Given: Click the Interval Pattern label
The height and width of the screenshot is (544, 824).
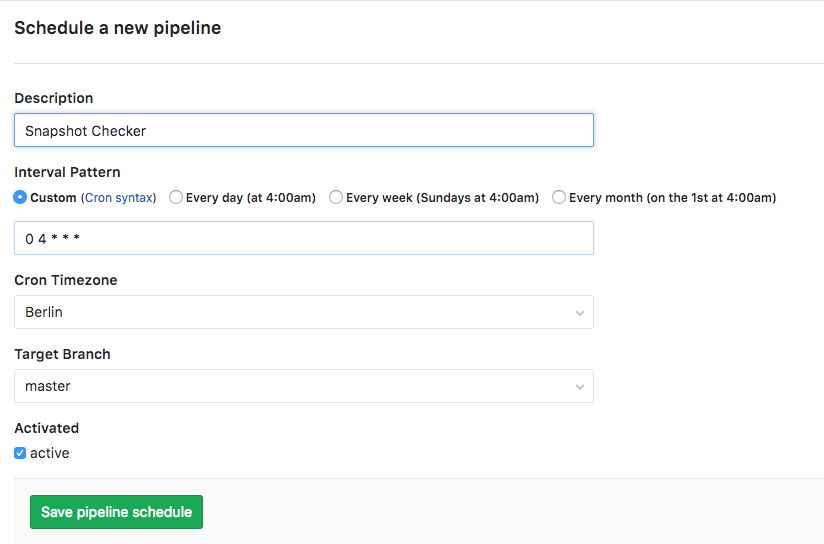Looking at the screenshot, I should pyautogui.click(x=67, y=172).
